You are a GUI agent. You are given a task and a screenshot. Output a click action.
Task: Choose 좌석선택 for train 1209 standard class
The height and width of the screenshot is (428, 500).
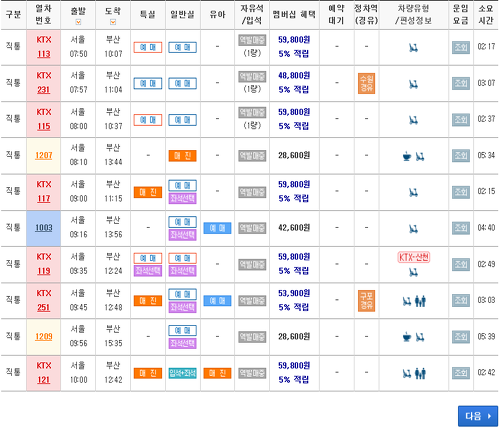pos(182,343)
